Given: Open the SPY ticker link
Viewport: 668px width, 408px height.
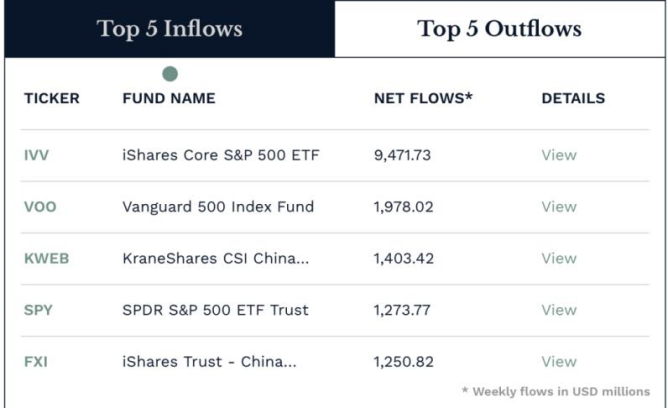Looking at the screenshot, I should pyautogui.click(x=37, y=310).
